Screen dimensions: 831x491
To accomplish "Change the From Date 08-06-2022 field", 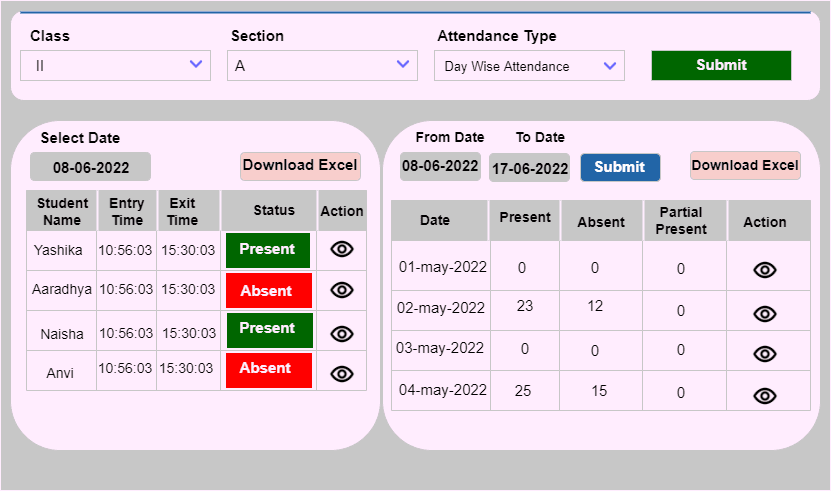I will (440, 166).
